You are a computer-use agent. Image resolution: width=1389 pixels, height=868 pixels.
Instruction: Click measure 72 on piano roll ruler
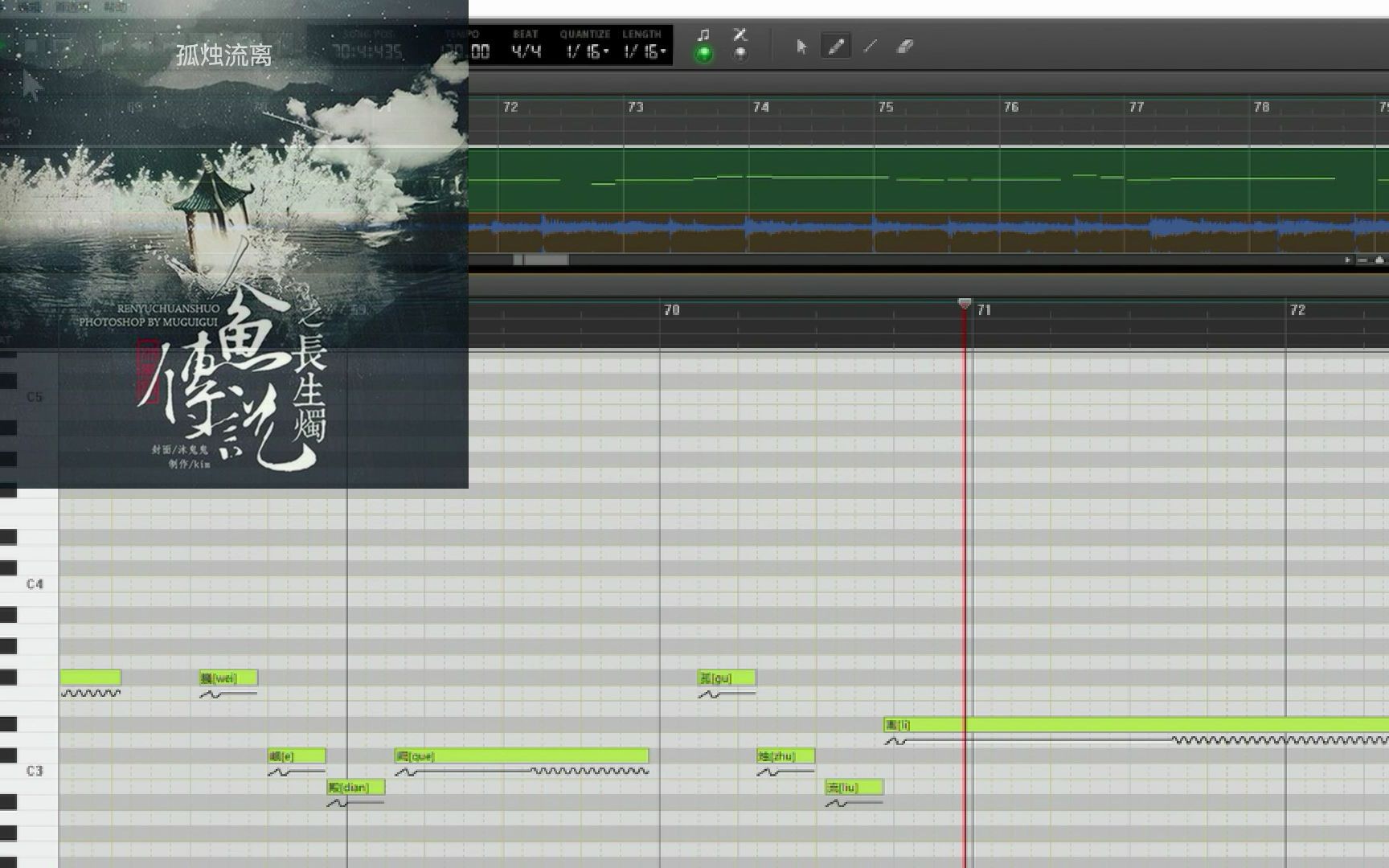click(x=1297, y=310)
